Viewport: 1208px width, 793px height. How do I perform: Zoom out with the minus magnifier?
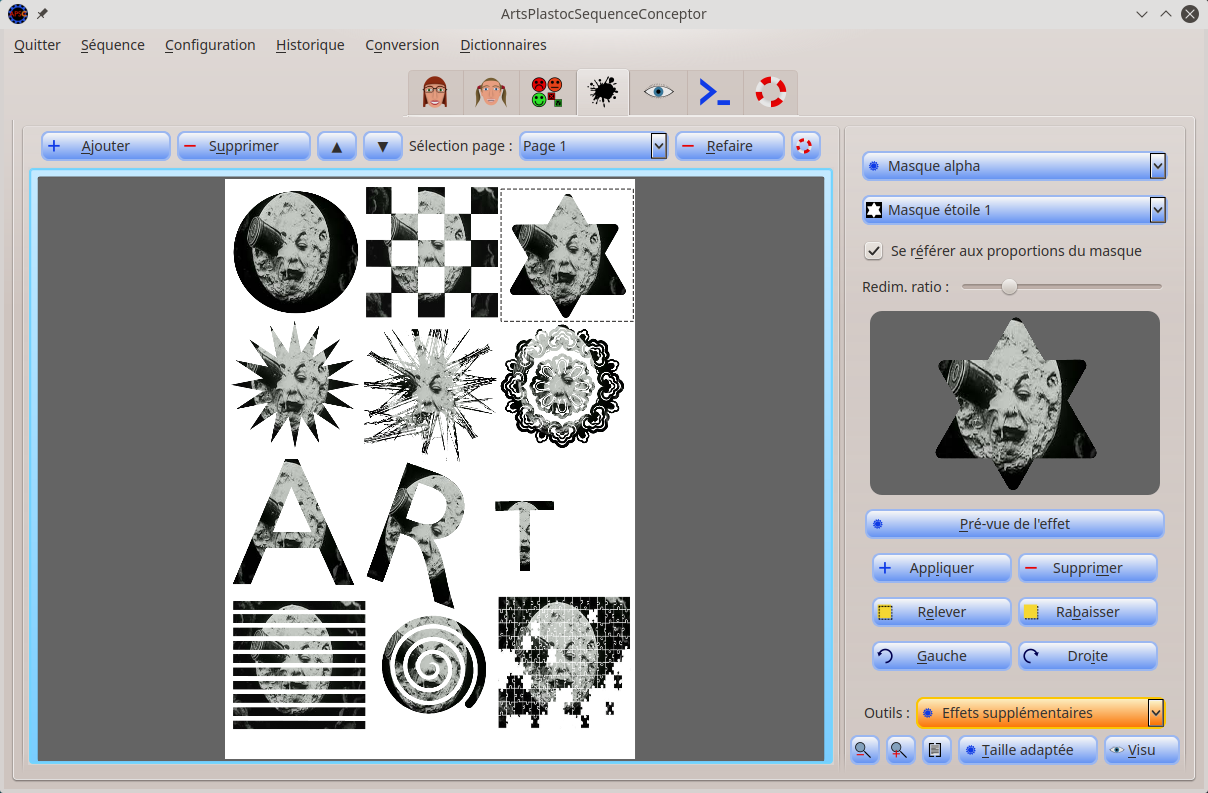(x=865, y=750)
